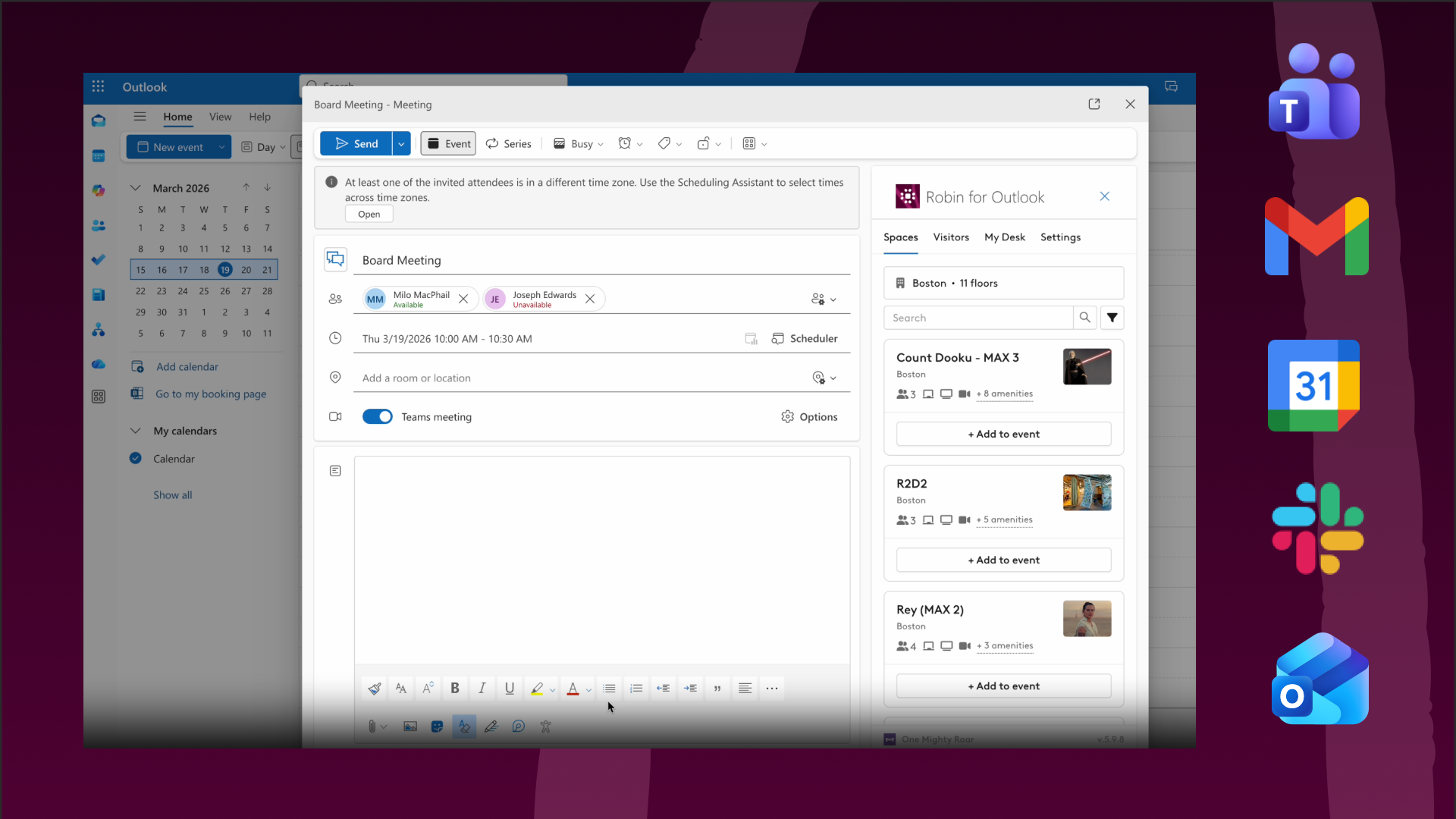The image size is (1456, 819).
Task: Click the filter icon in Robin panel
Action: point(1112,318)
